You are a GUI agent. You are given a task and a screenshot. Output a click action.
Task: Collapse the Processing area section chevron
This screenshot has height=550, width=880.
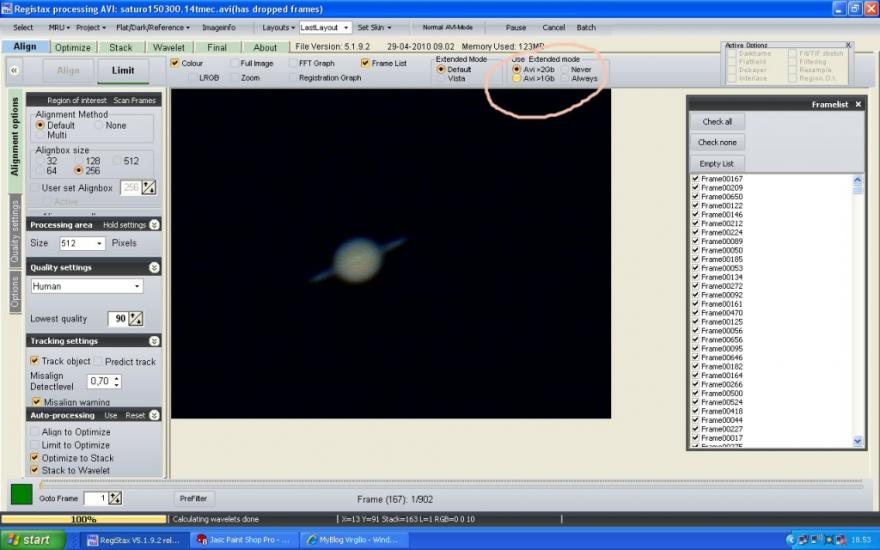pos(154,225)
